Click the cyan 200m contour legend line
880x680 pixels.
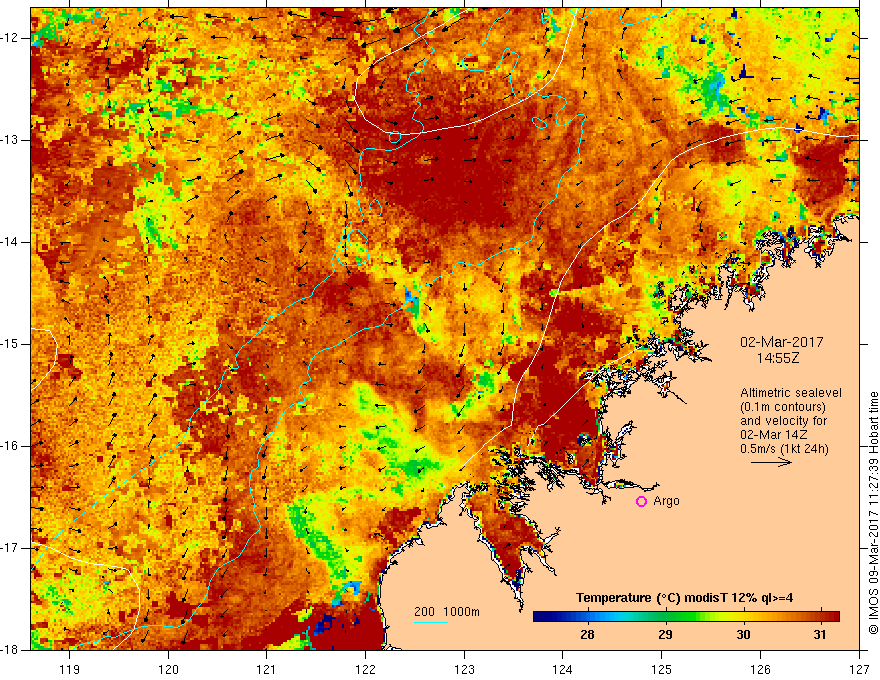coord(431,622)
